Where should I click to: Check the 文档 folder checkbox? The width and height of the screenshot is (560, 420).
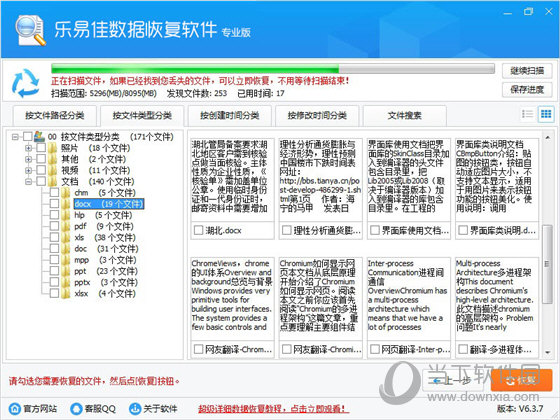(41, 181)
